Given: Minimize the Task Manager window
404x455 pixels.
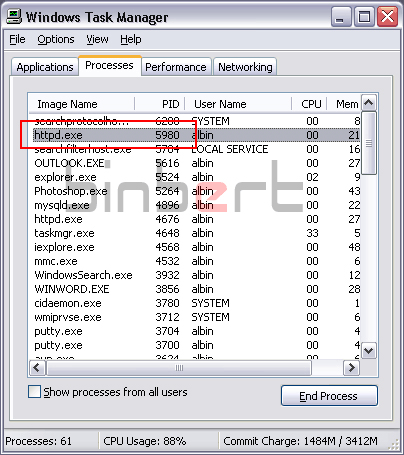Looking at the screenshot, I should point(341,16).
